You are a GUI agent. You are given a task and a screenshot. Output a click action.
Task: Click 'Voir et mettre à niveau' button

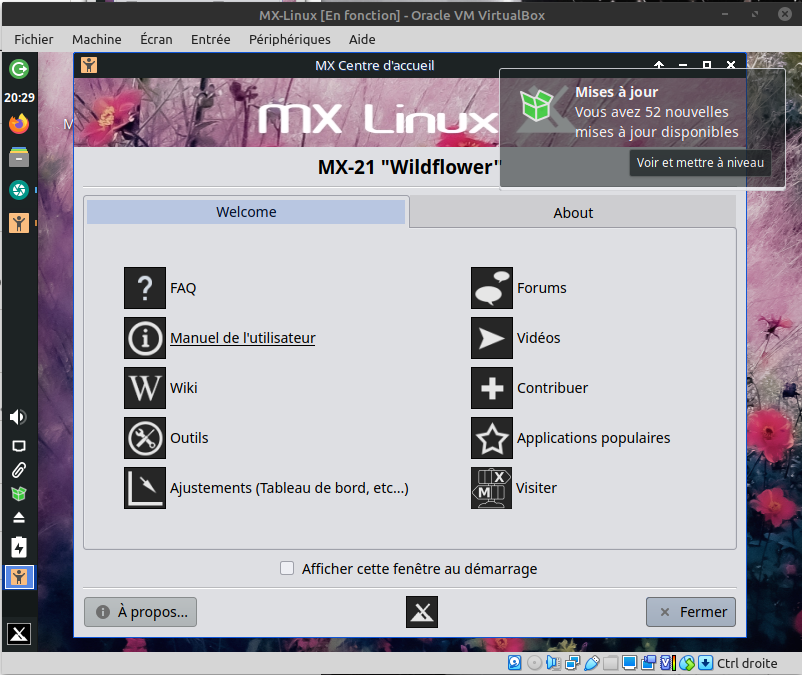point(700,163)
